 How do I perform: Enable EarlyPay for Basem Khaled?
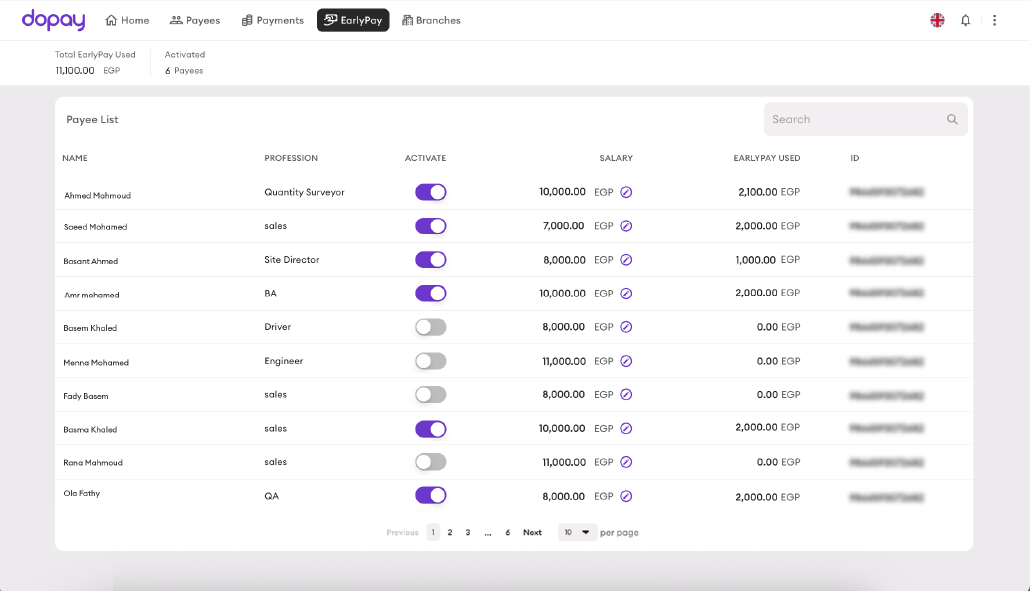point(430,327)
